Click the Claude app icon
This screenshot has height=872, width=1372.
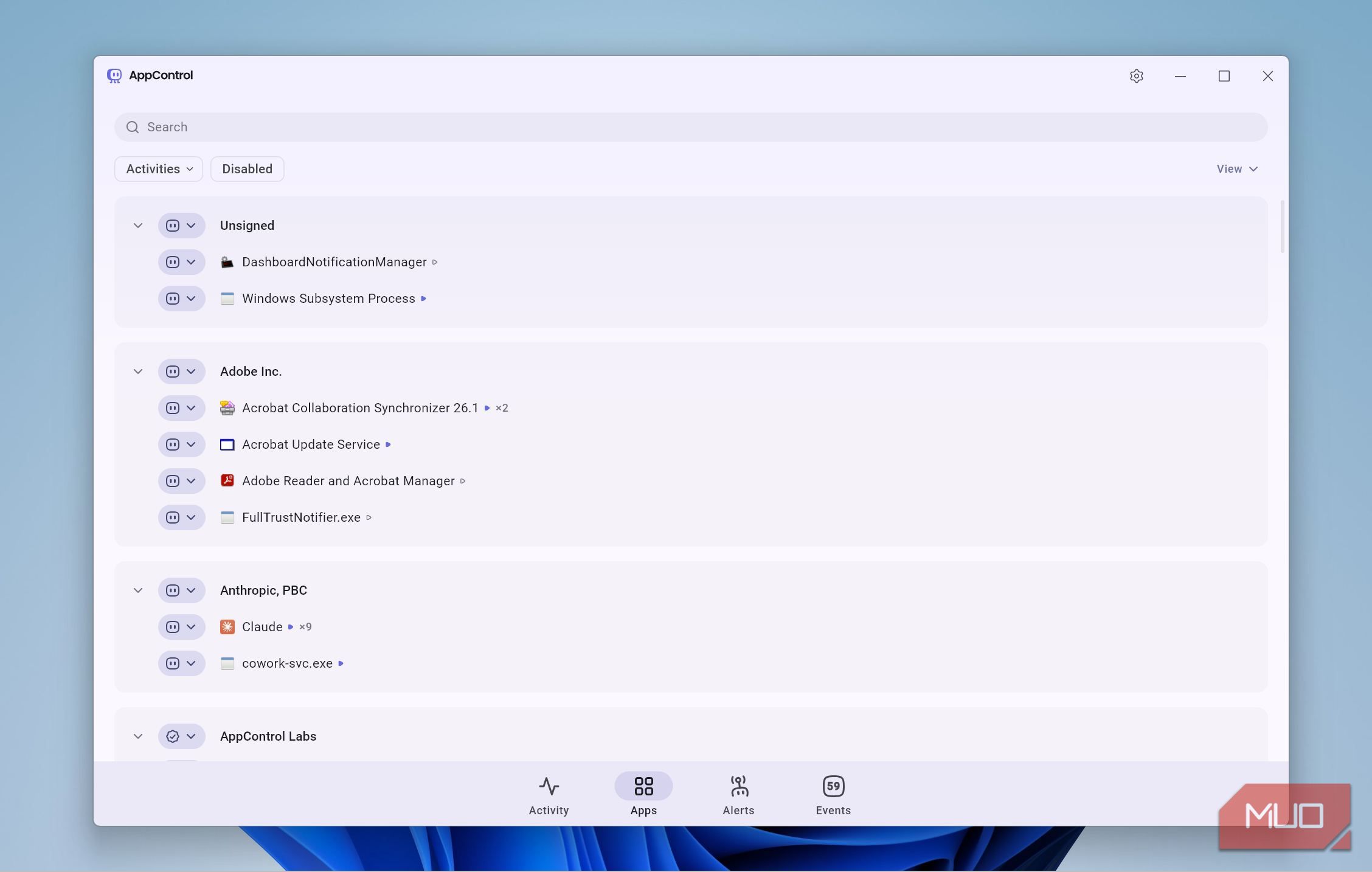pyautogui.click(x=227, y=627)
